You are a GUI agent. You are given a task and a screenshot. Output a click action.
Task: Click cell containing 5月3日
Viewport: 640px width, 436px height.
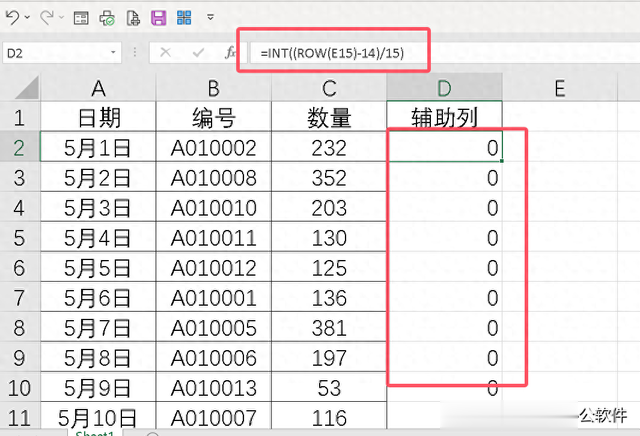tap(98, 207)
